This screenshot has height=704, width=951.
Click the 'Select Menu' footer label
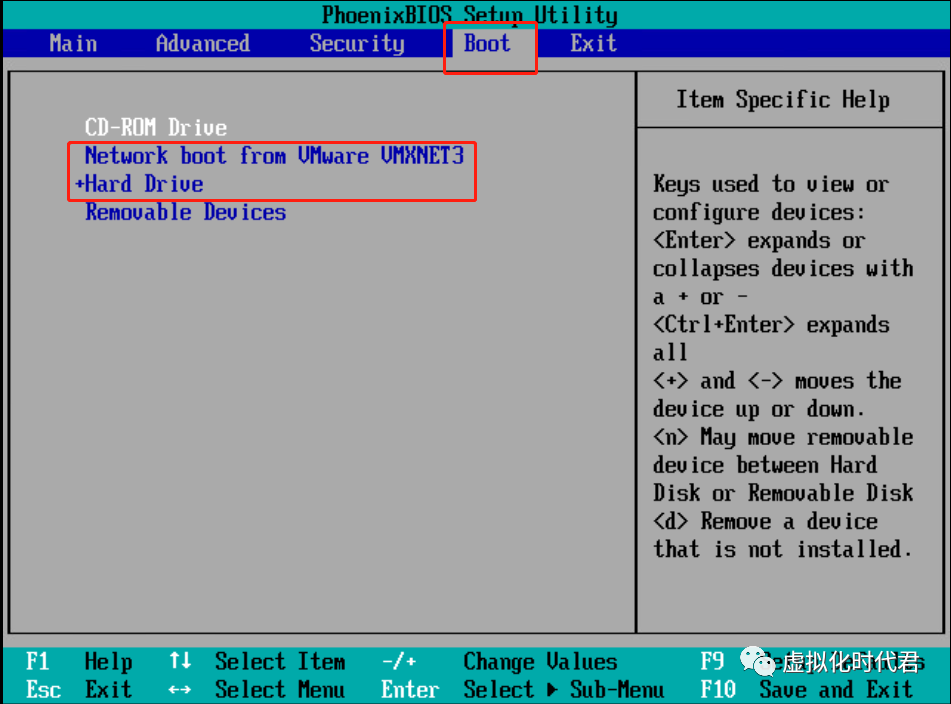click(x=280, y=689)
